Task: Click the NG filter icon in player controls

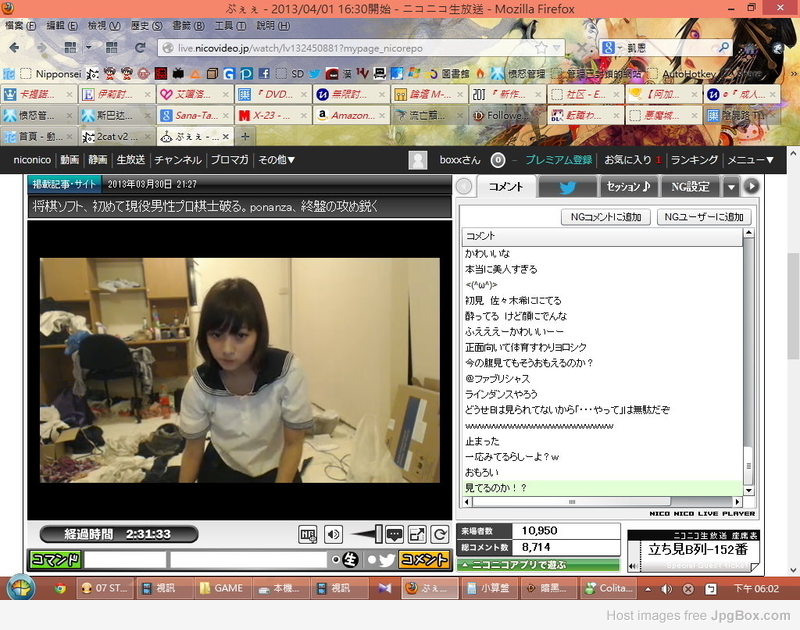Action: [308, 535]
